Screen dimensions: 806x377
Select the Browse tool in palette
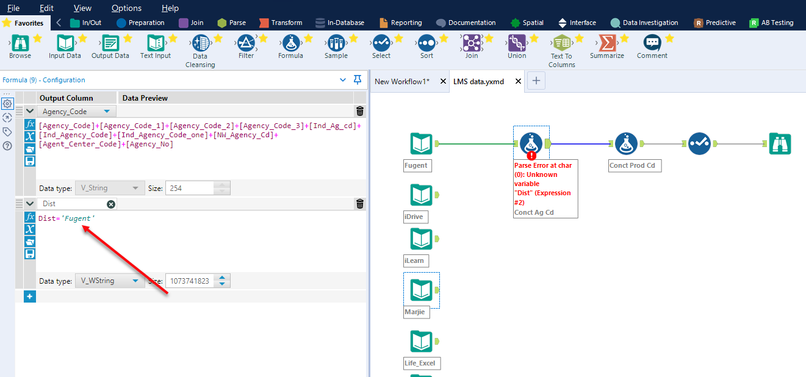point(20,43)
